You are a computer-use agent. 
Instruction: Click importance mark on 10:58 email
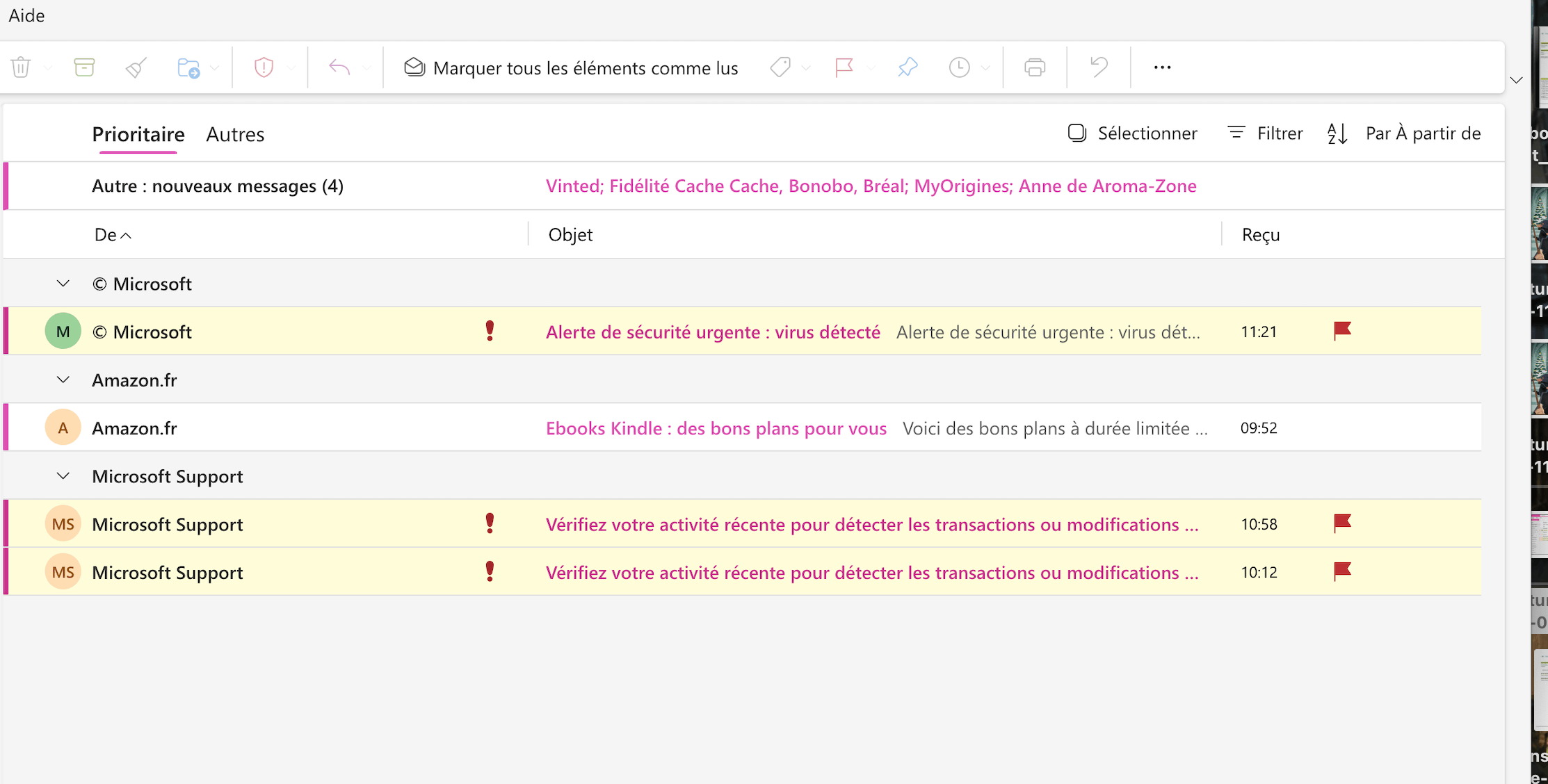tap(490, 523)
